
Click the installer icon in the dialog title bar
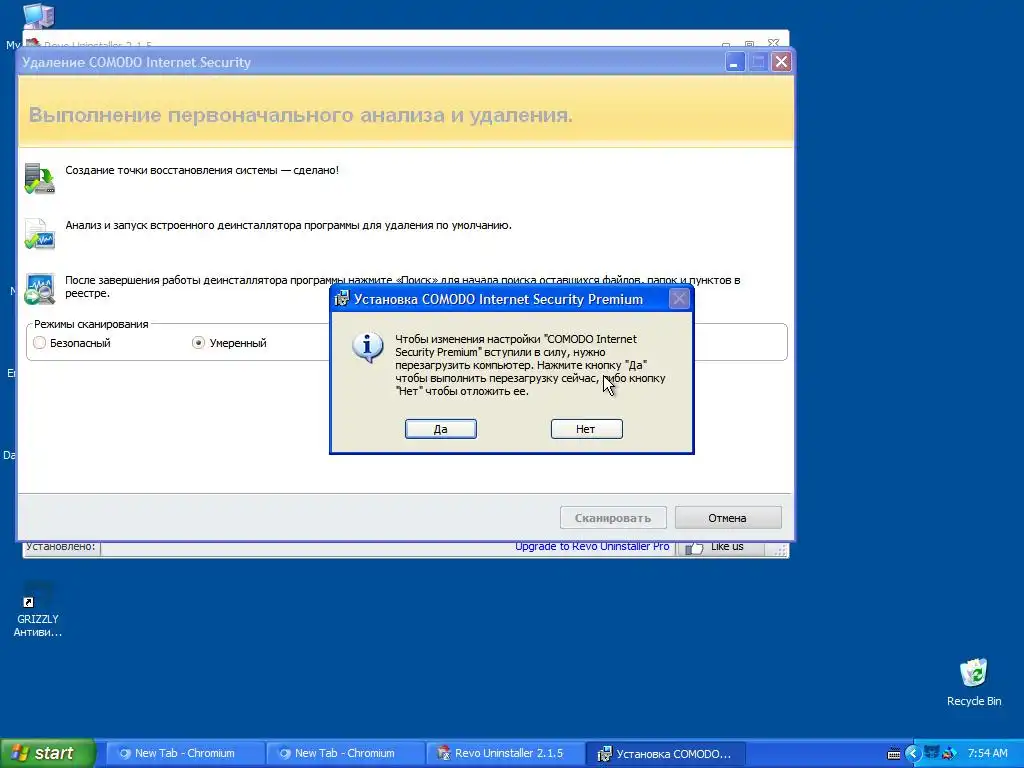(x=342, y=299)
